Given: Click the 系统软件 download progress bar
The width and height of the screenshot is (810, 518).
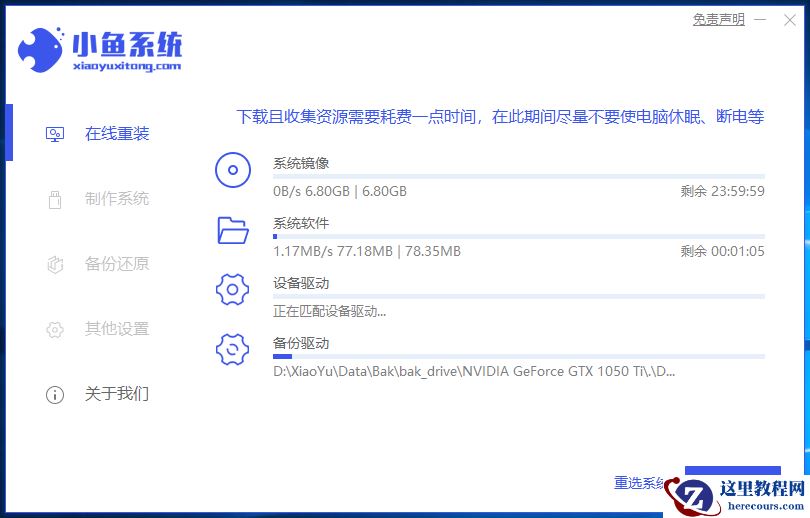Looking at the screenshot, I should [519, 237].
